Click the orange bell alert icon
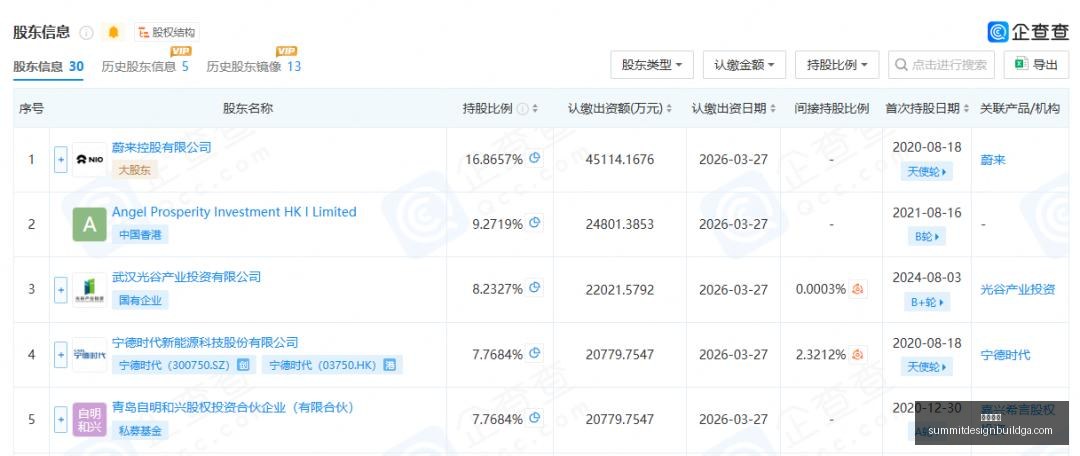Viewport: 1080px width, 456px height. 114,32
